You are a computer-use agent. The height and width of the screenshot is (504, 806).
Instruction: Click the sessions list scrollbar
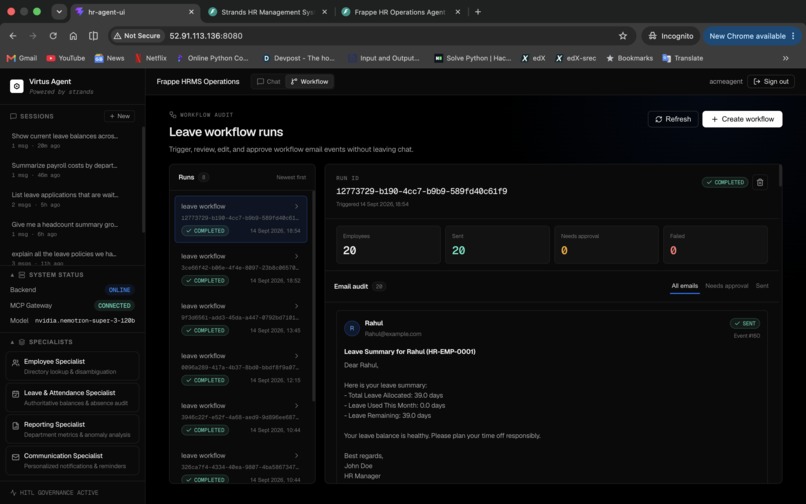pyautogui.click(x=143, y=180)
